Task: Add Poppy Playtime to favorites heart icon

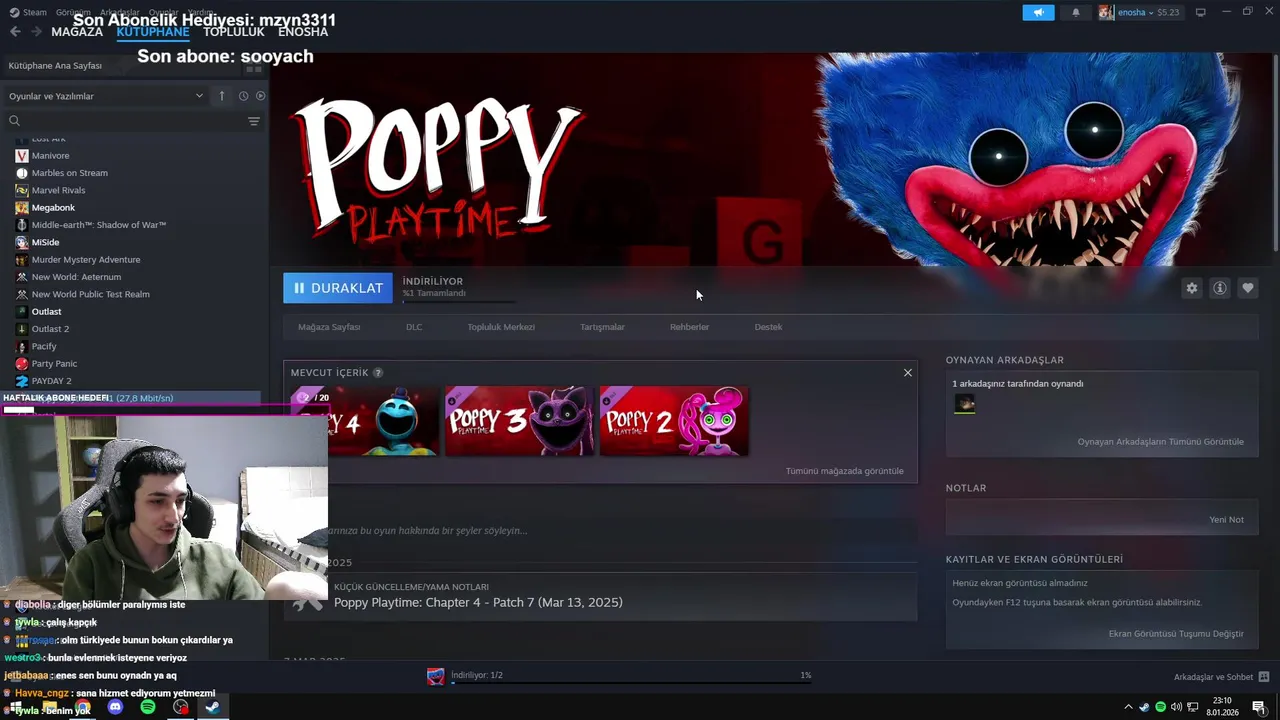Action: click(x=1248, y=288)
